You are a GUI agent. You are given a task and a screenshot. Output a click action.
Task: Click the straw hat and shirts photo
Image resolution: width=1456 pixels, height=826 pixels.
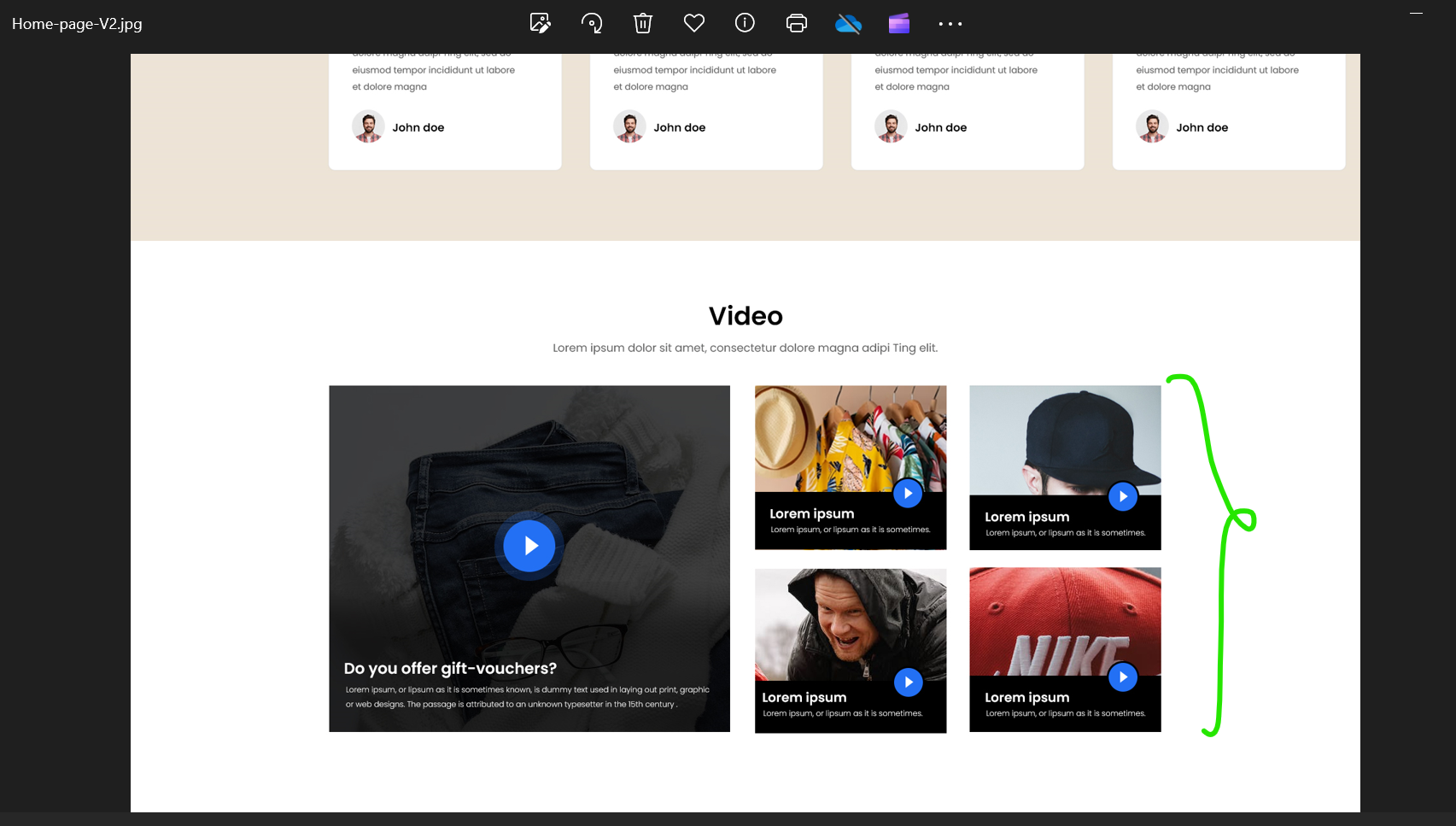tap(851, 438)
